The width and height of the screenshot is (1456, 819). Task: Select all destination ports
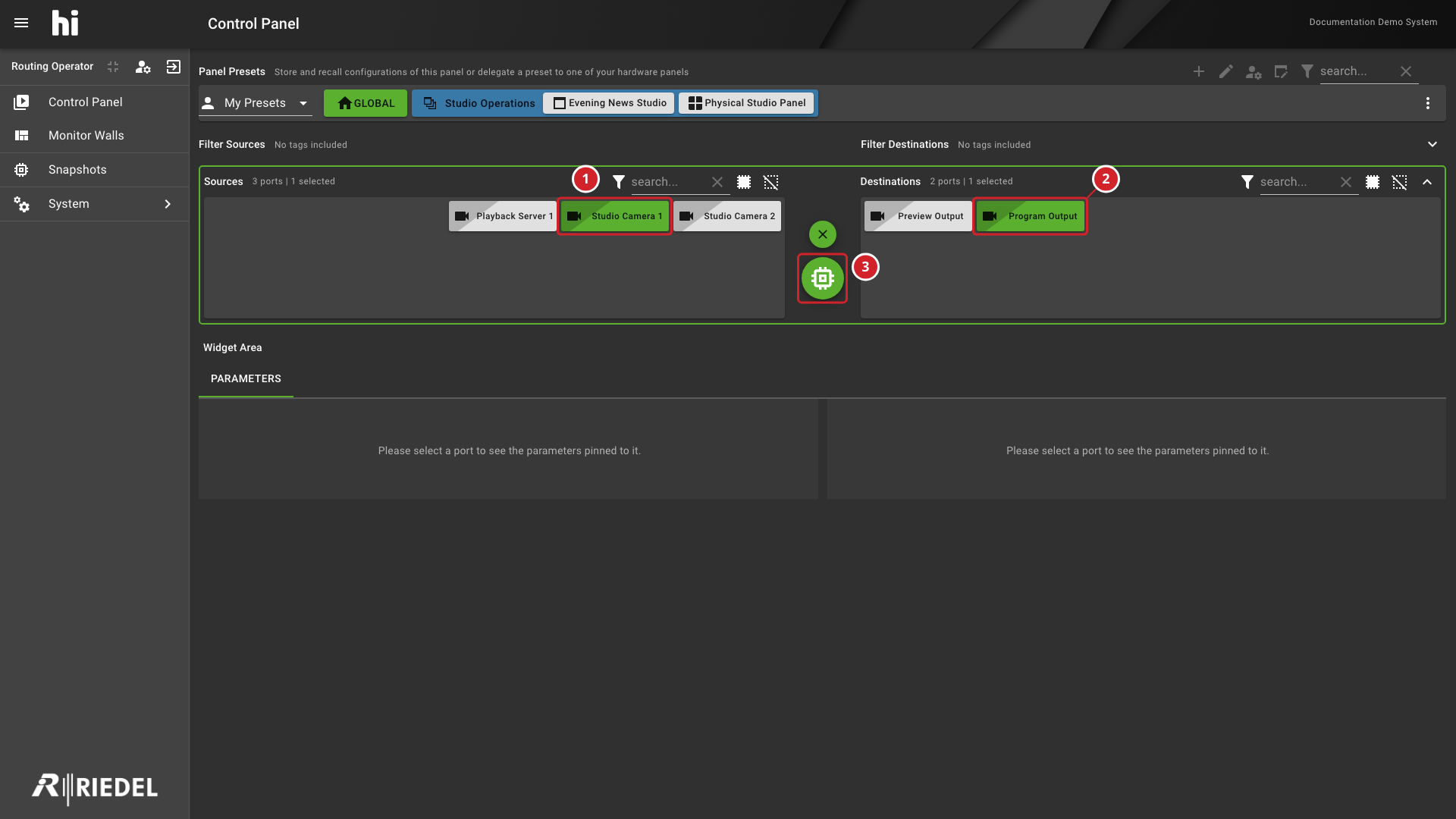click(1373, 182)
